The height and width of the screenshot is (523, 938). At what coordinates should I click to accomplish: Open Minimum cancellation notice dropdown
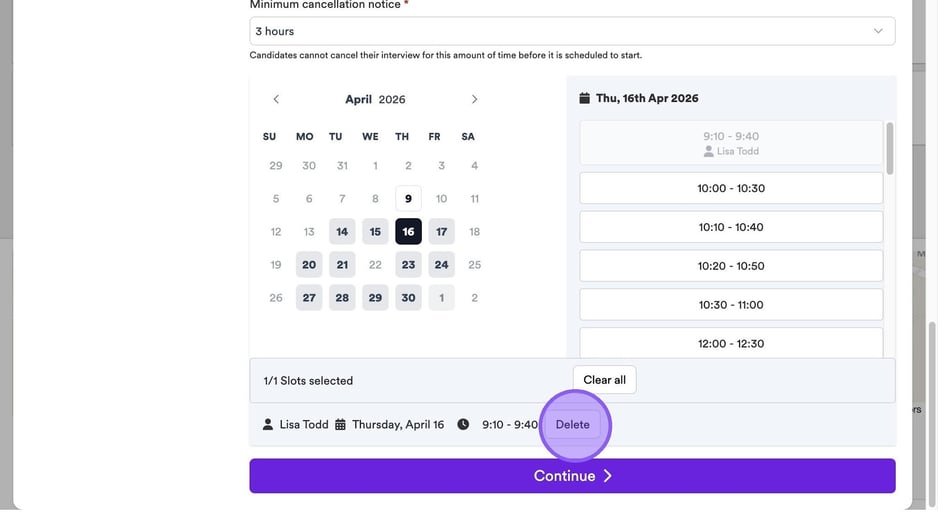click(572, 31)
